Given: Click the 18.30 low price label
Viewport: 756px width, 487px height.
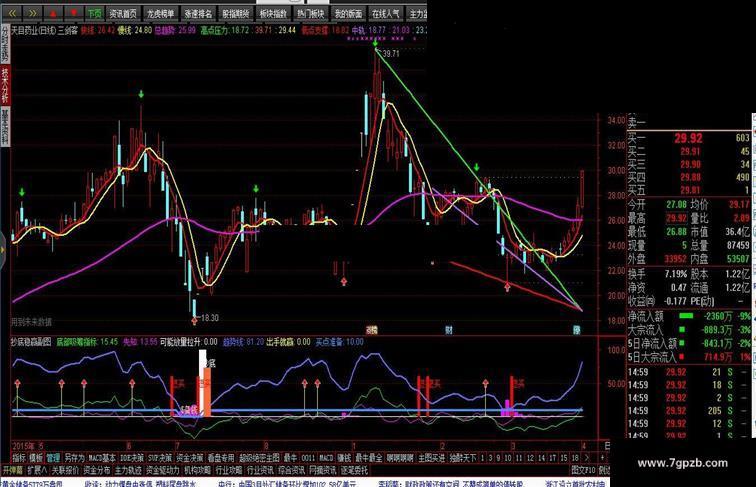Looking at the screenshot, I should coord(209,318).
